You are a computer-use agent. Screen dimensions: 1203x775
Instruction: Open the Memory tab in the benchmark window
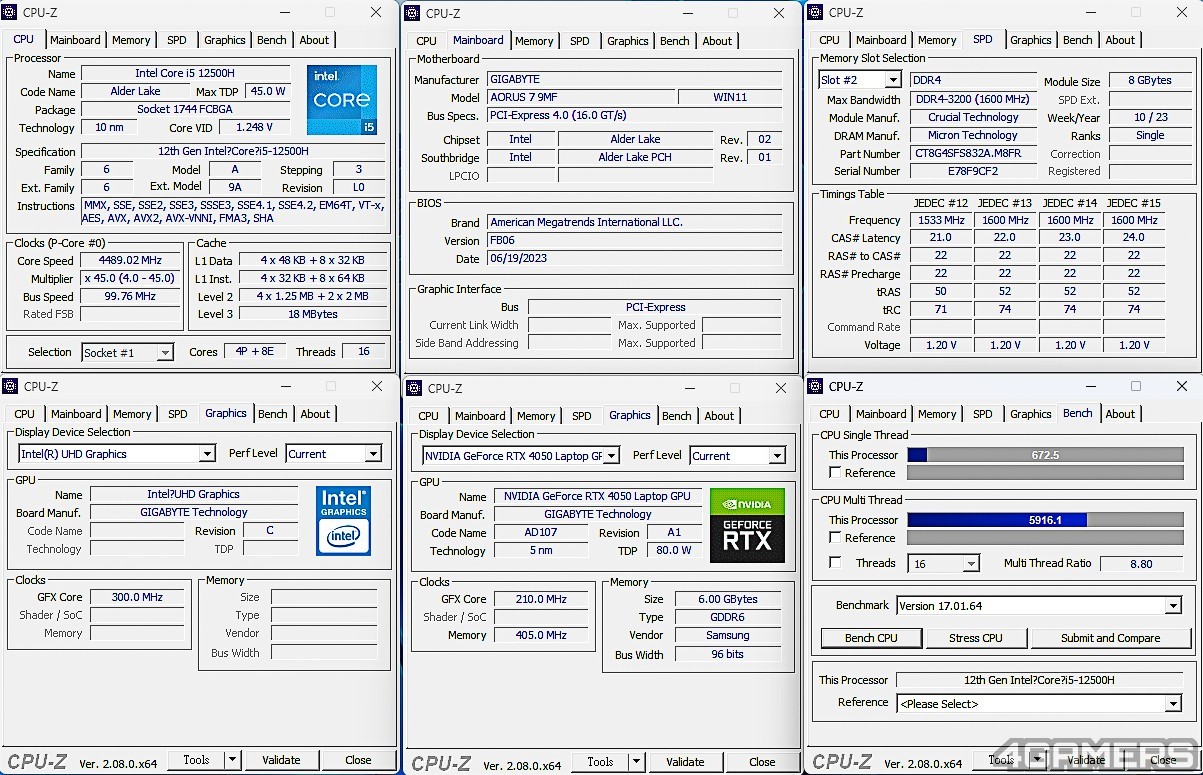pyautogui.click(x=937, y=414)
